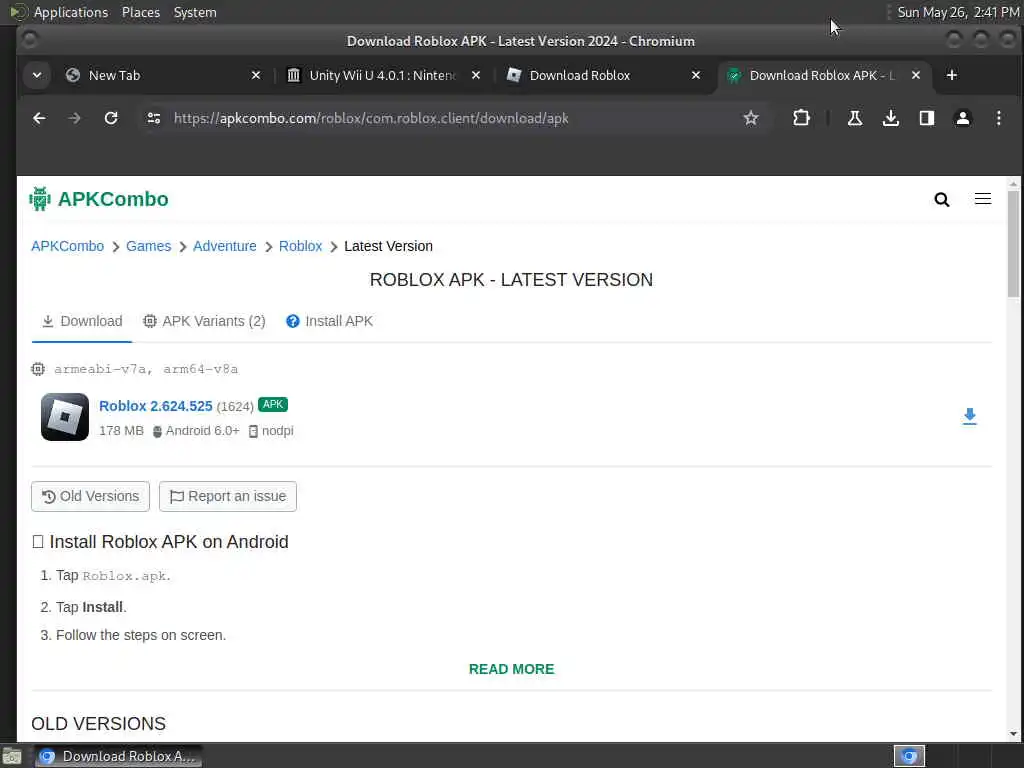This screenshot has height=768, width=1024.
Task: Click the scrollbar up arrow
Action: (1013, 184)
